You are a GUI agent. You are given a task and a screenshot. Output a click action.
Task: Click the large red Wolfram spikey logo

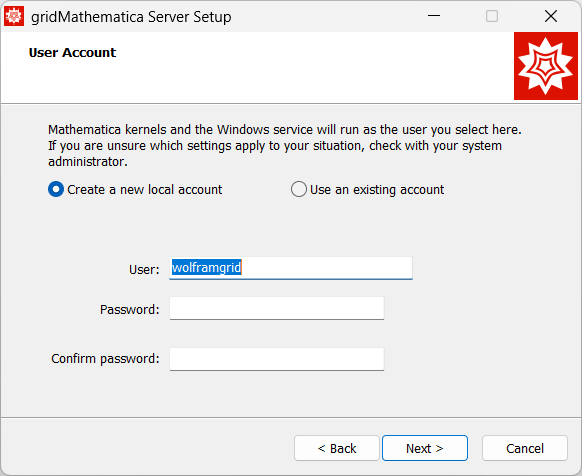pos(546,66)
